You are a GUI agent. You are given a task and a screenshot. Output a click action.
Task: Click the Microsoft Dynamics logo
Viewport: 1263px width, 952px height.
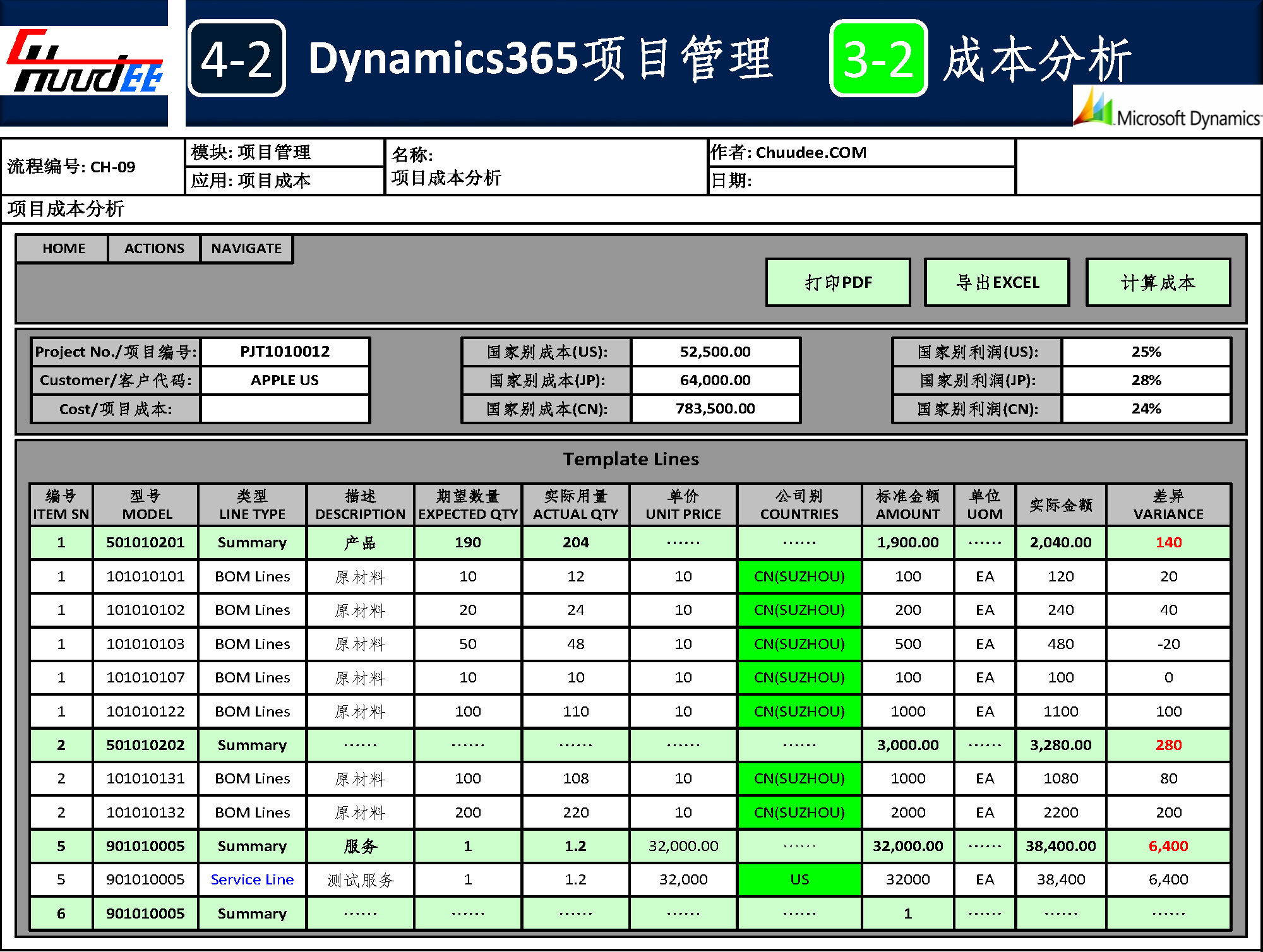(x=1167, y=109)
